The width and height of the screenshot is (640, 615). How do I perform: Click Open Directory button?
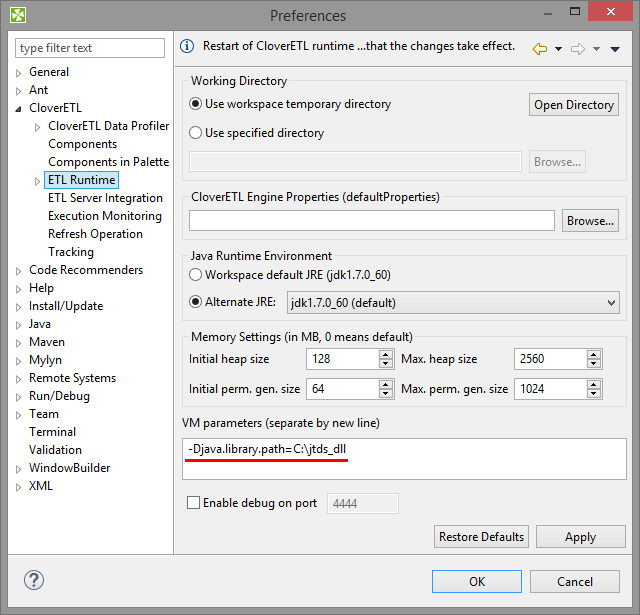[x=574, y=105]
